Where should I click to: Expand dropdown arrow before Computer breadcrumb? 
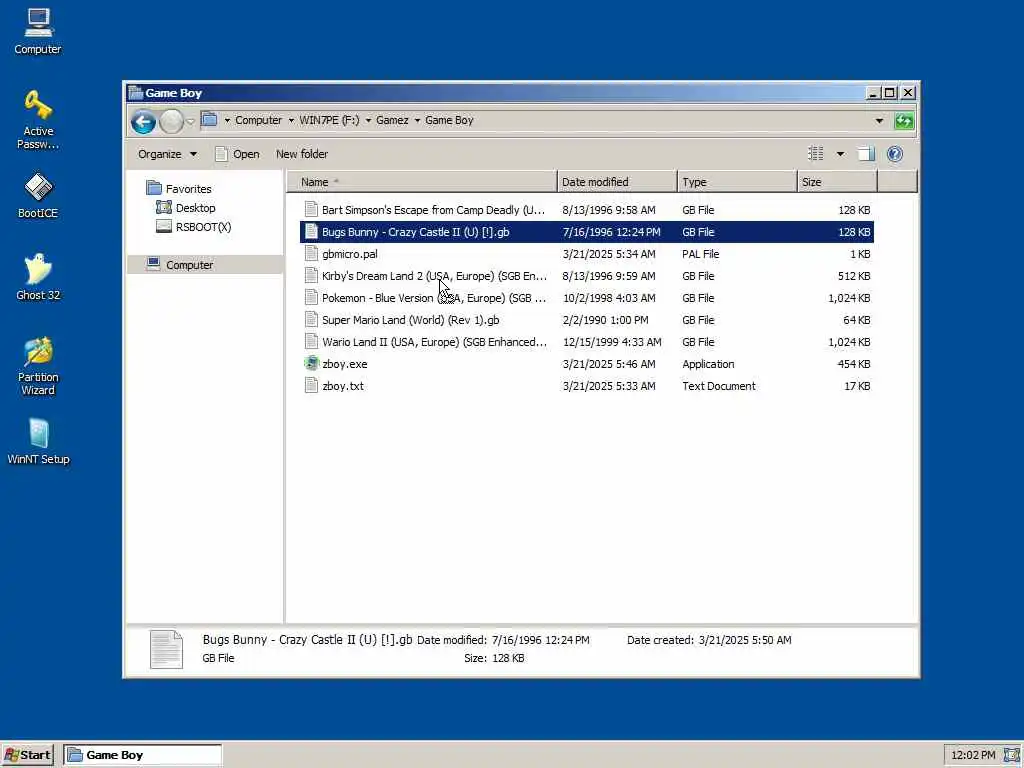click(227, 121)
